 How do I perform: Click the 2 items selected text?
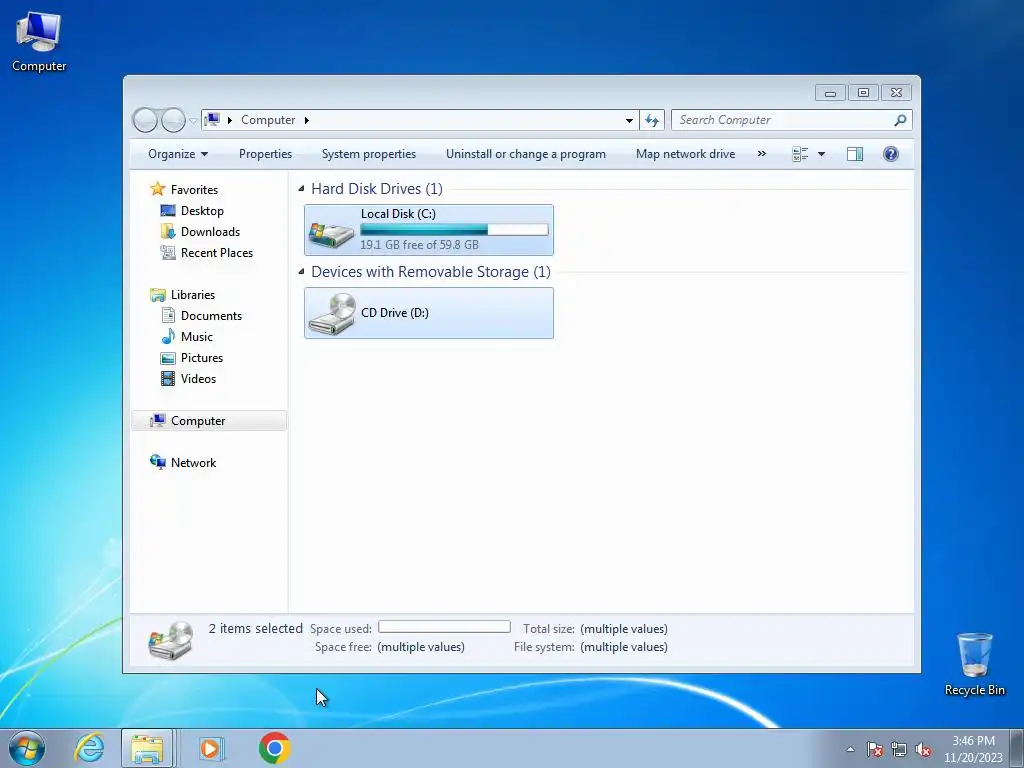tap(255, 628)
